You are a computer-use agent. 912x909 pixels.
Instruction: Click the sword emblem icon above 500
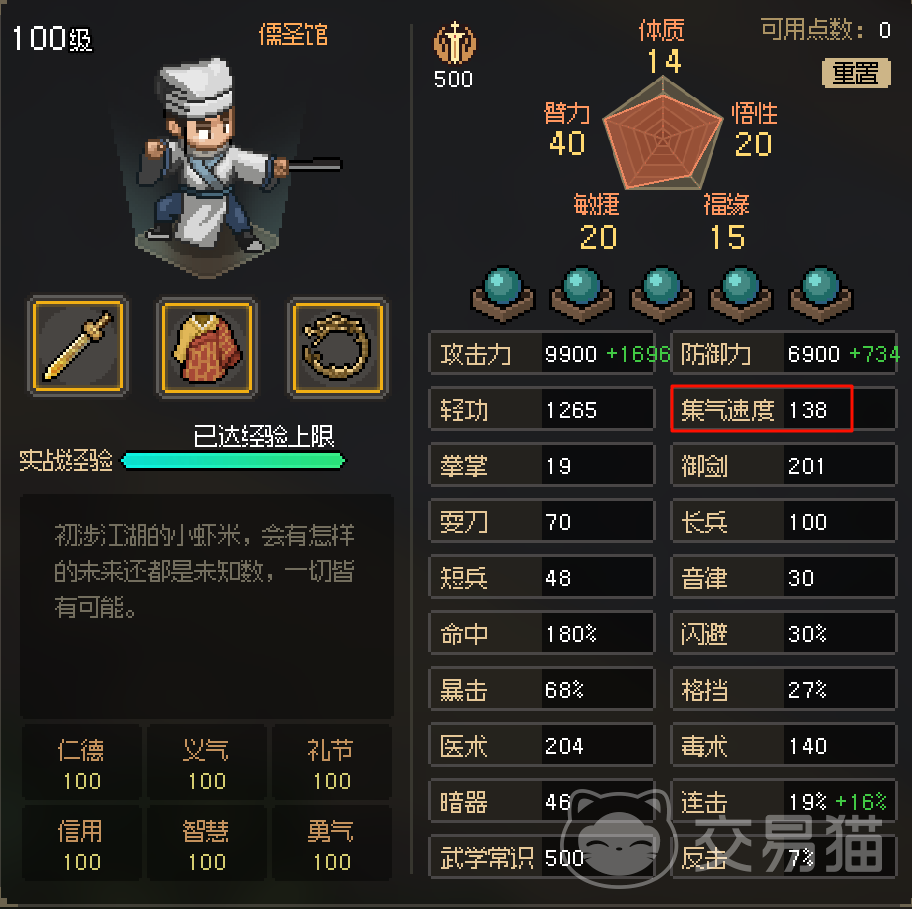tap(454, 43)
